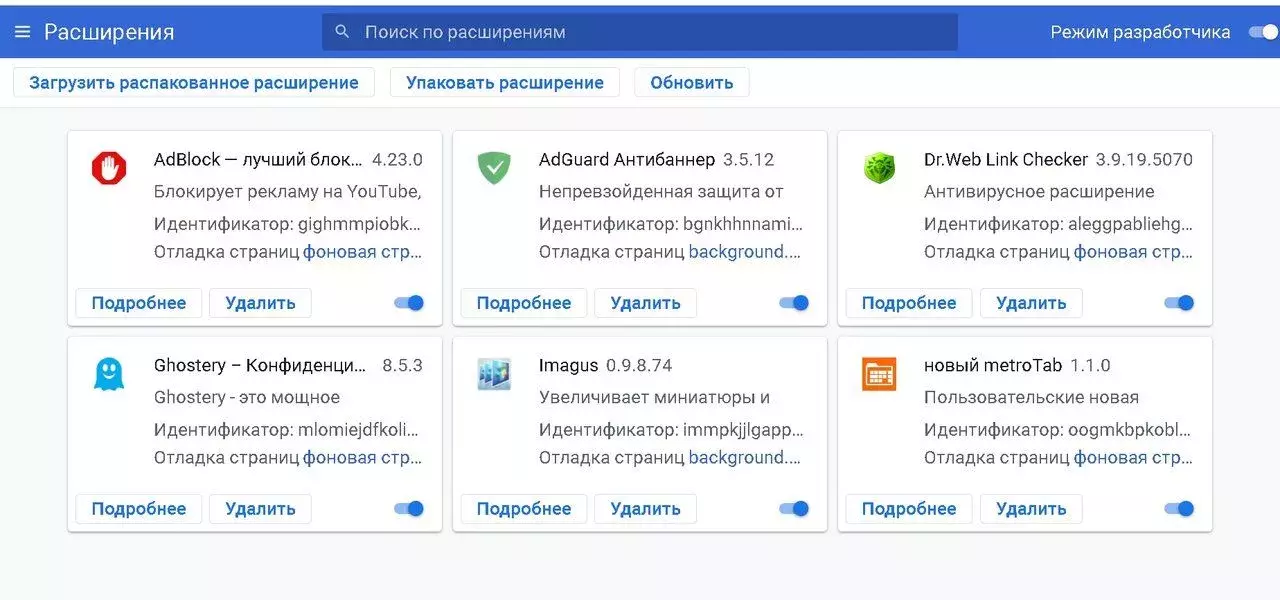Open metroTab фоновая страница link
1280x600 pixels.
coord(1134,458)
